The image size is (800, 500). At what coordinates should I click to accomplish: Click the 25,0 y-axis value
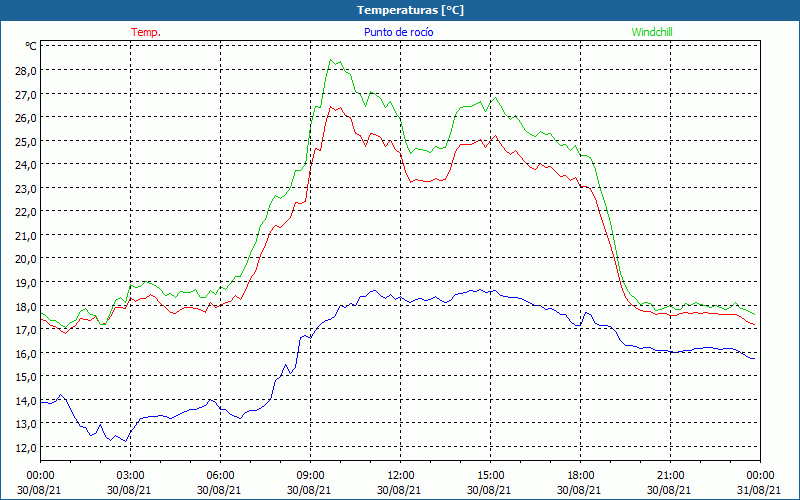click(x=26, y=141)
